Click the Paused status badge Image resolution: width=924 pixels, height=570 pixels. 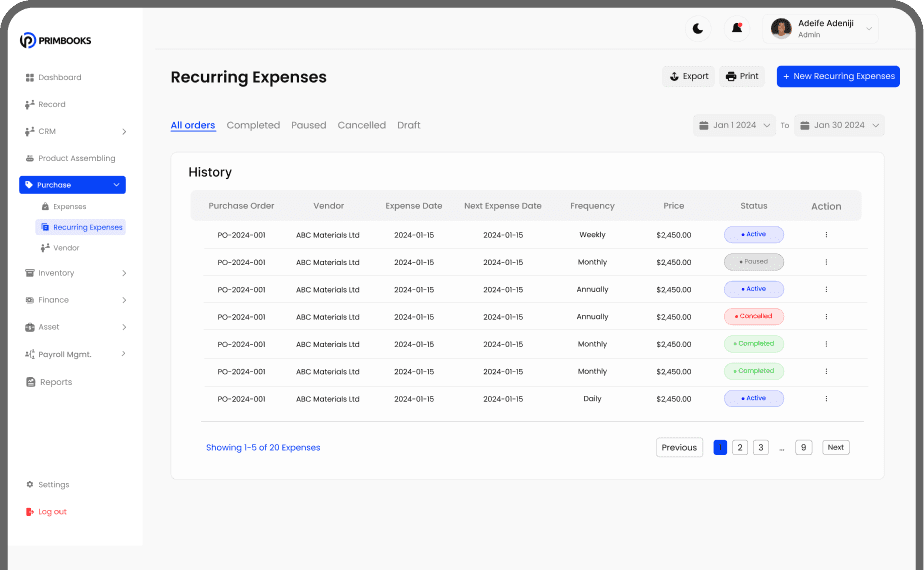pos(754,262)
